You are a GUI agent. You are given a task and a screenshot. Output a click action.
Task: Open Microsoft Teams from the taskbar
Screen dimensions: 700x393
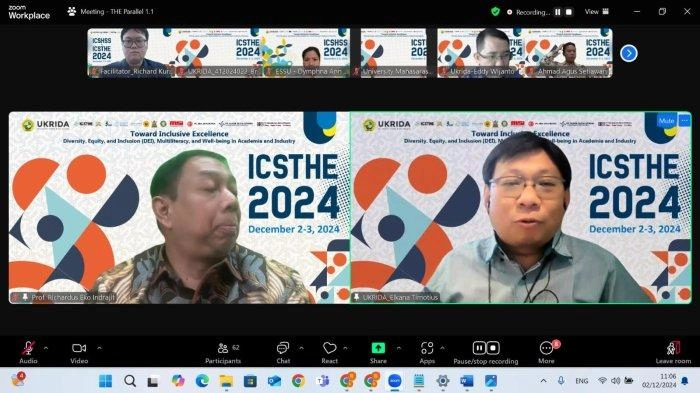pos(322,381)
